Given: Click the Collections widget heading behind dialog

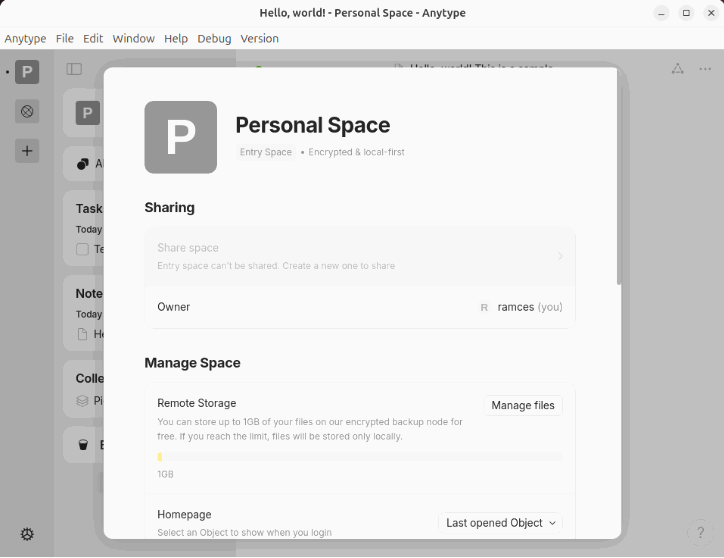Looking at the screenshot, I should click(90, 378).
